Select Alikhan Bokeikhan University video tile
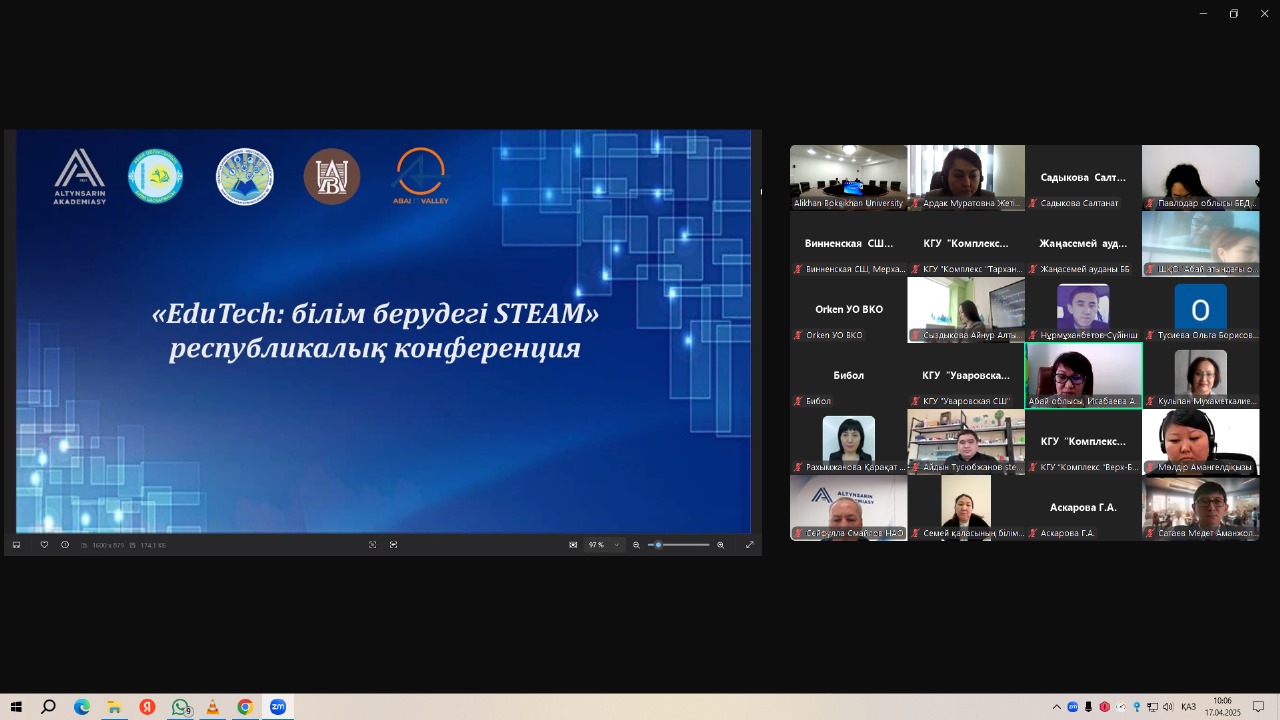Screen dimensions: 1280x720 (x=848, y=177)
